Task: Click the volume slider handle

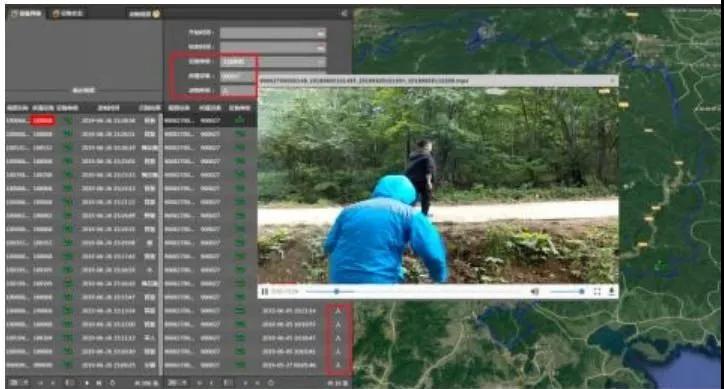Action: pyautogui.click(x=581, y=292)
